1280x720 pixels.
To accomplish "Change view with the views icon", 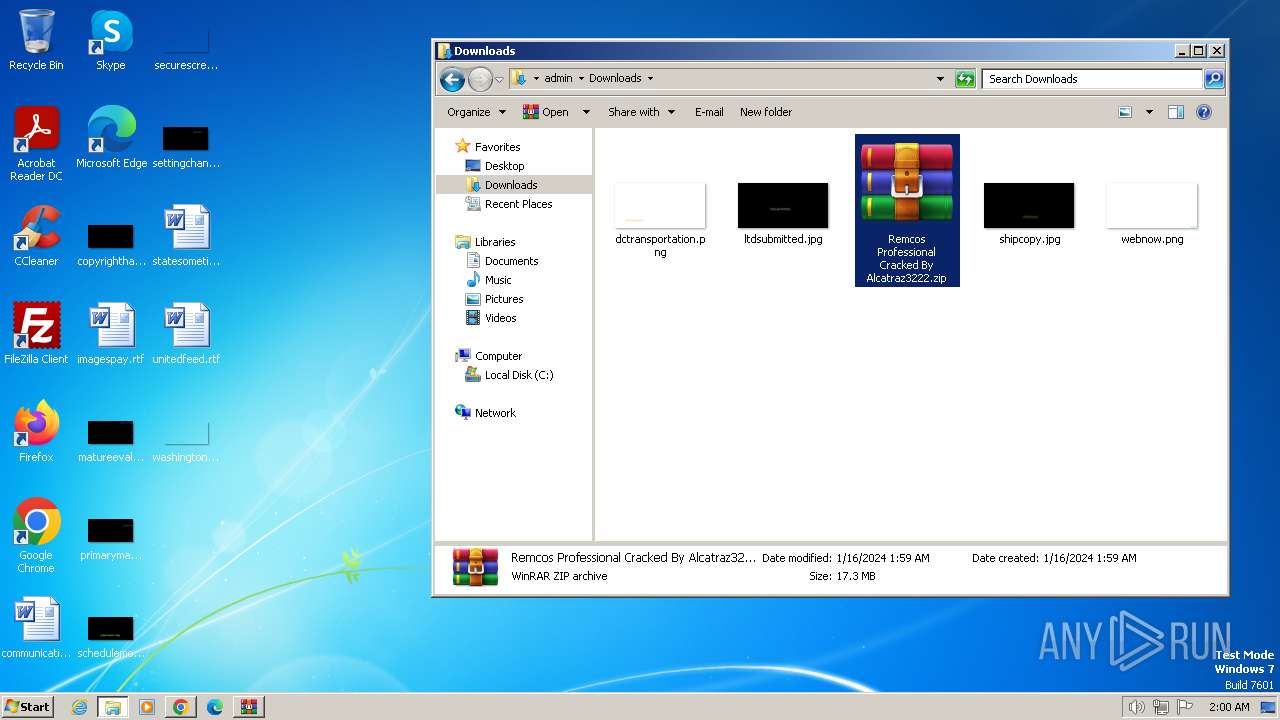I will pos(1125,112).
